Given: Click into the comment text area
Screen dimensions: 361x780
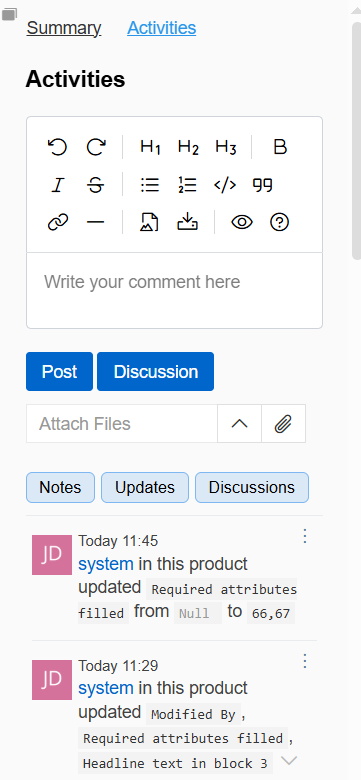Looking at the screenshot, I should 175,290.
